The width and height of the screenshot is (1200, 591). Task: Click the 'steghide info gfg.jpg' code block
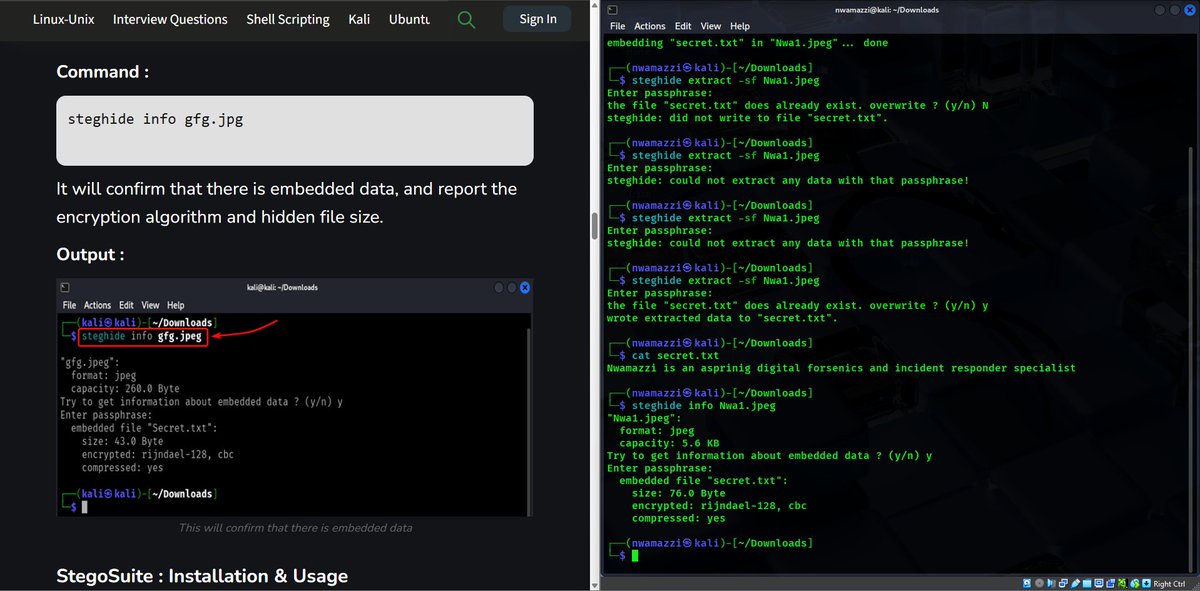(x=295, y=131)
